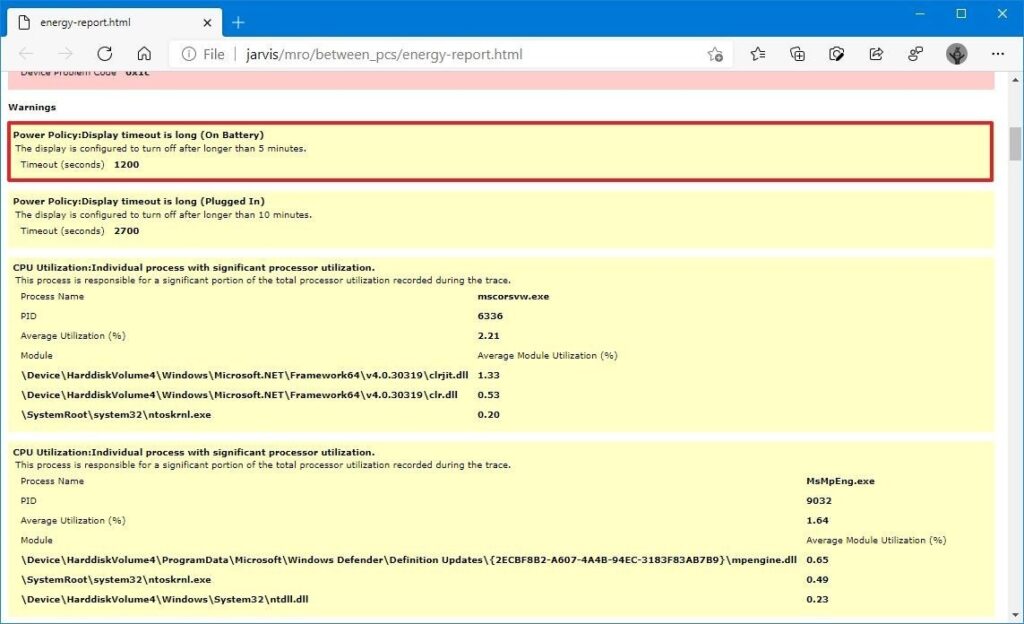Click module utilization value 0.53
The image size is (1024, 624).
pyautogui.click(x=488, y=395)
